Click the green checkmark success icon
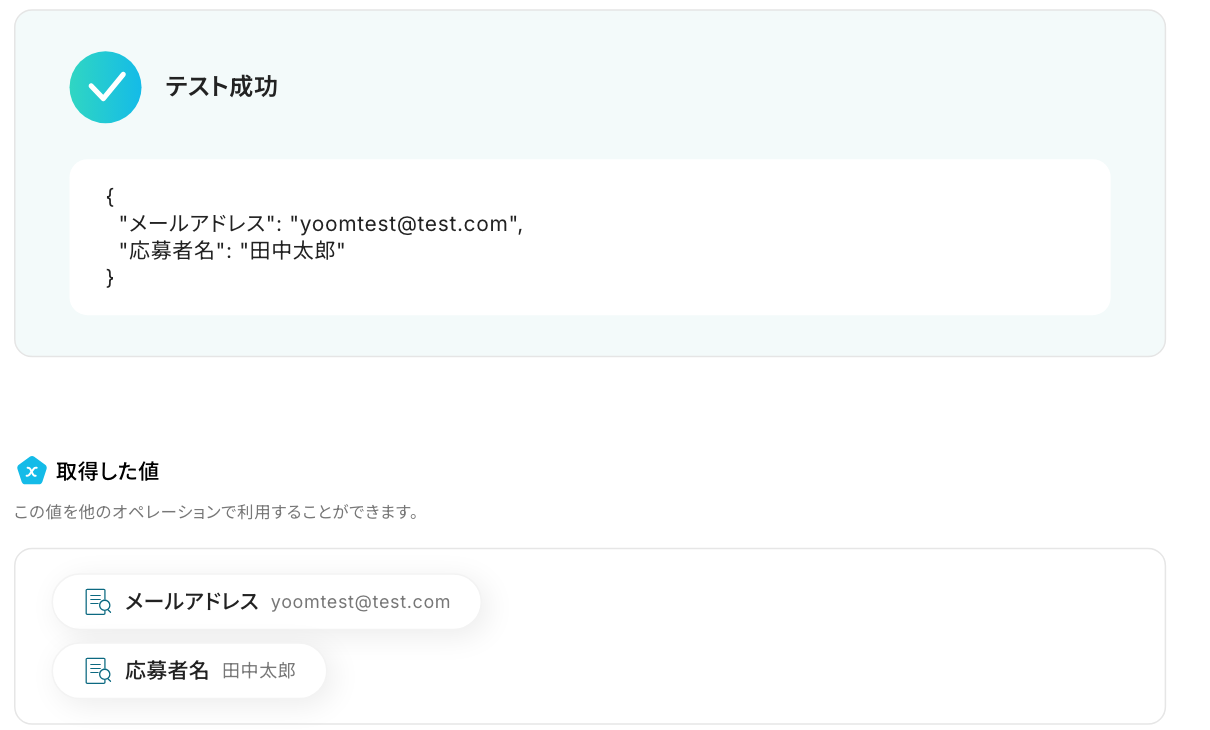Screen dimensions: 1210x730 pyautogui.click(x=105, y=87)
